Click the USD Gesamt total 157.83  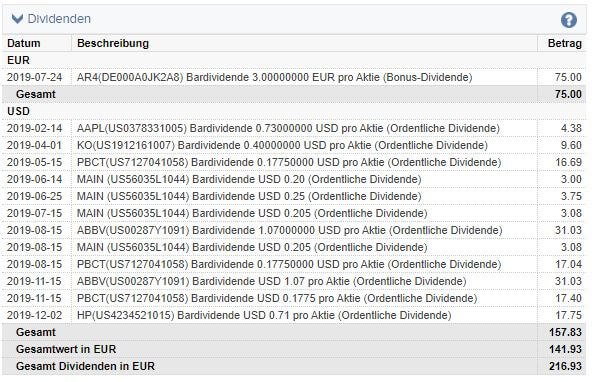pyautogui.click(x=565, y=332)
